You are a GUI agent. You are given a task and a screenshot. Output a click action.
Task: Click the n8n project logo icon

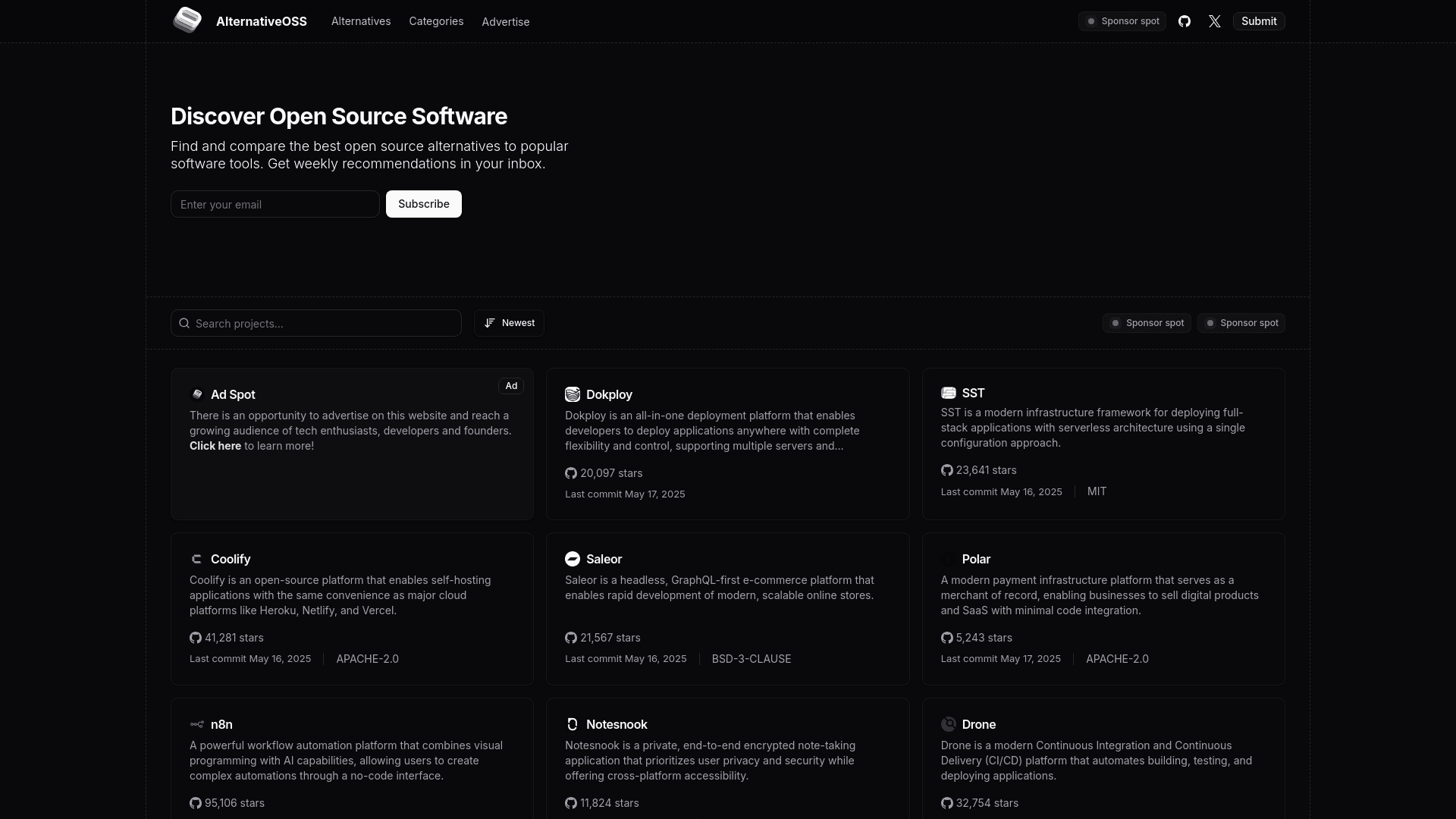point(197,724)
